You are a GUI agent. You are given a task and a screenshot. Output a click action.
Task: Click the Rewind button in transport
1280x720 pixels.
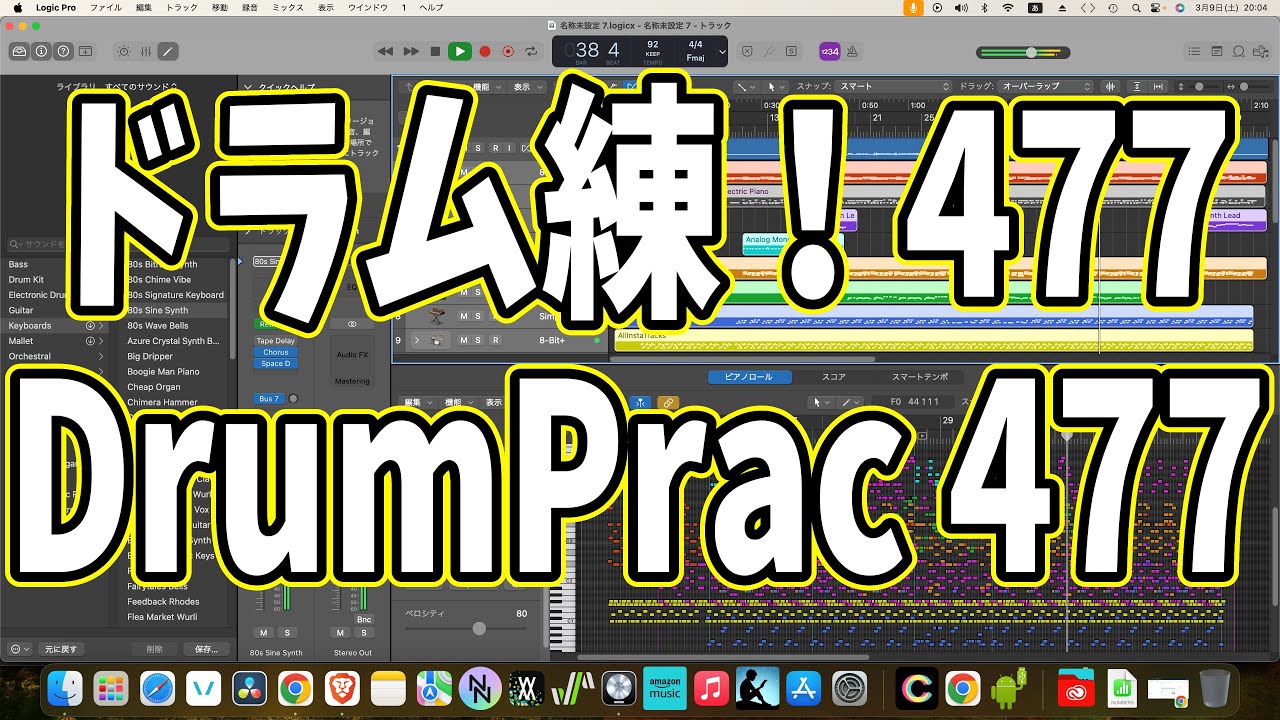click(x=386, y=51)
